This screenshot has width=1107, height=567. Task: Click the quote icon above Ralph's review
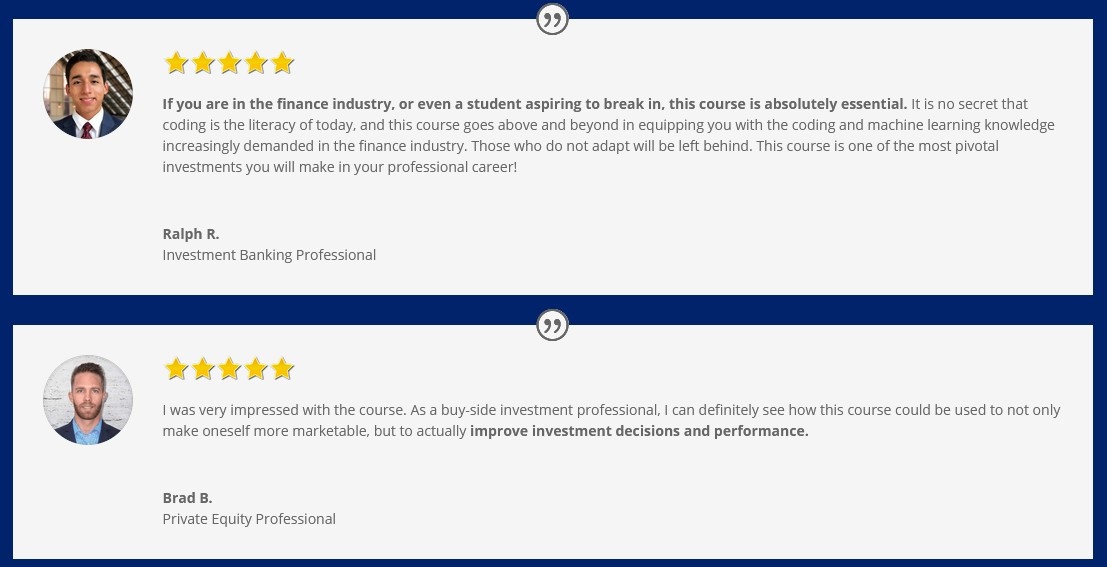pos(552,19)
